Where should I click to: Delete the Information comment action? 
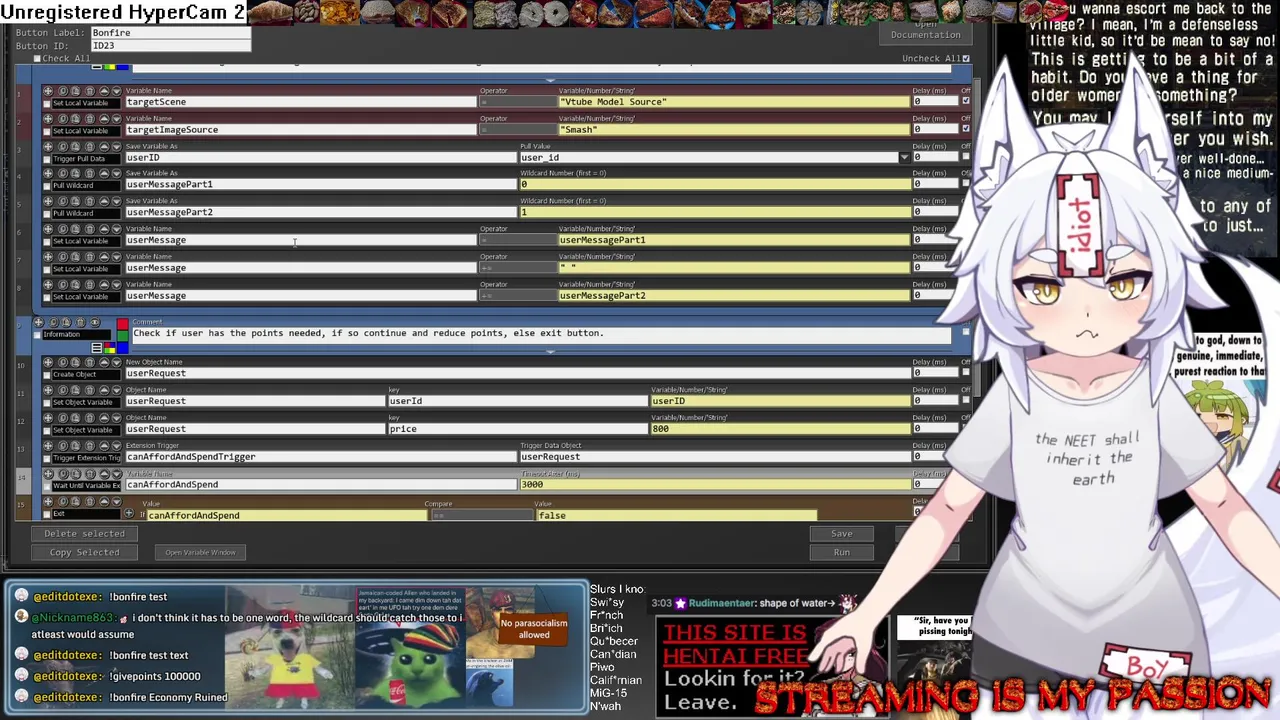tap(80, 322)
